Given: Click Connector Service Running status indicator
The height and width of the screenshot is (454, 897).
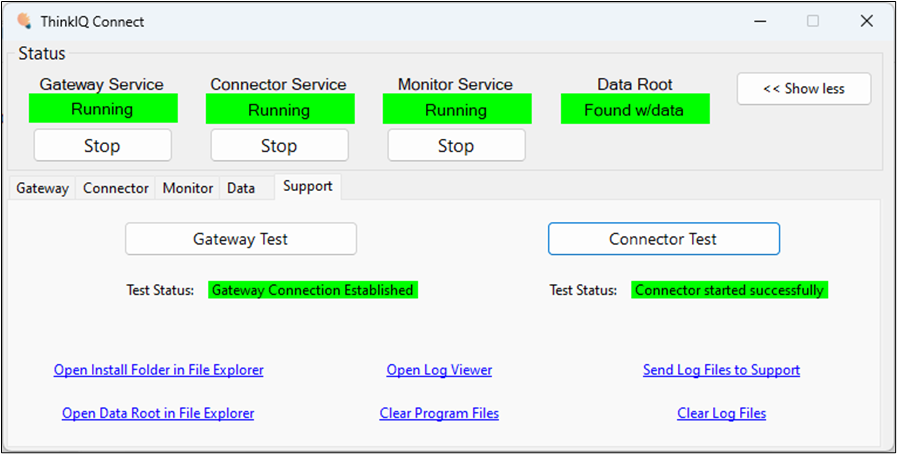Looking at the screenshot, I should point(280,109).
